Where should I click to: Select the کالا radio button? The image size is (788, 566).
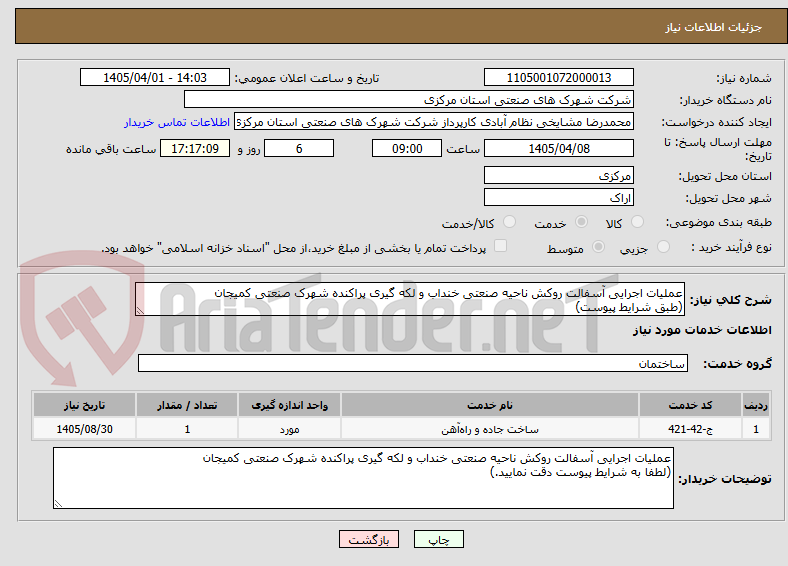click(x=637, y=222)
